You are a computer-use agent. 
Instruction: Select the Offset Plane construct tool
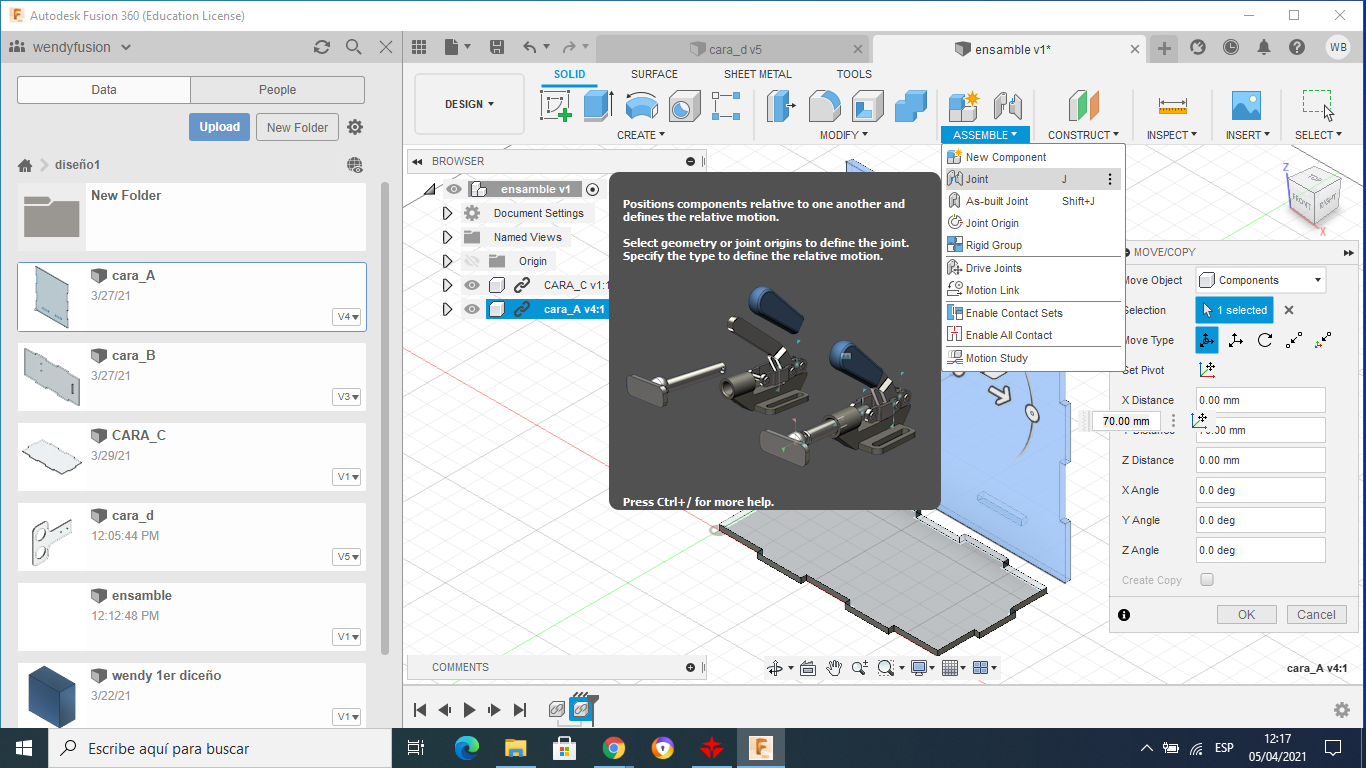(1083, 106)
